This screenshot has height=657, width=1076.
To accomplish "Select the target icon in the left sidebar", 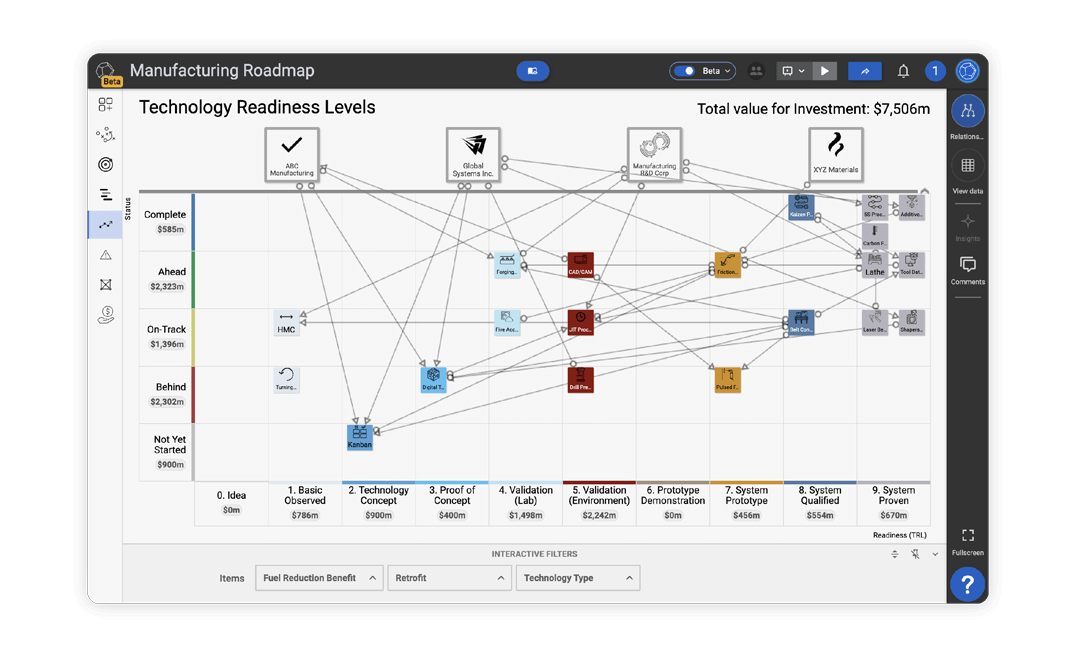I will click(105, 164).
